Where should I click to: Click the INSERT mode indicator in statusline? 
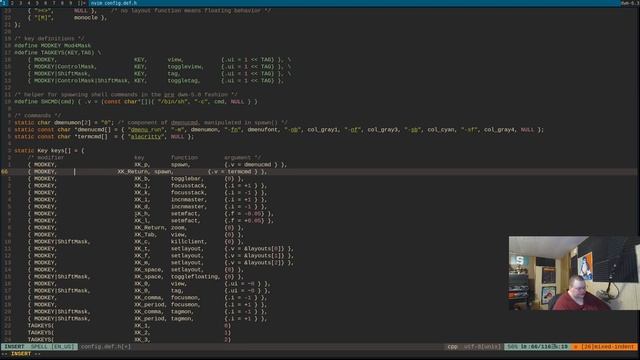coord(14,347)
